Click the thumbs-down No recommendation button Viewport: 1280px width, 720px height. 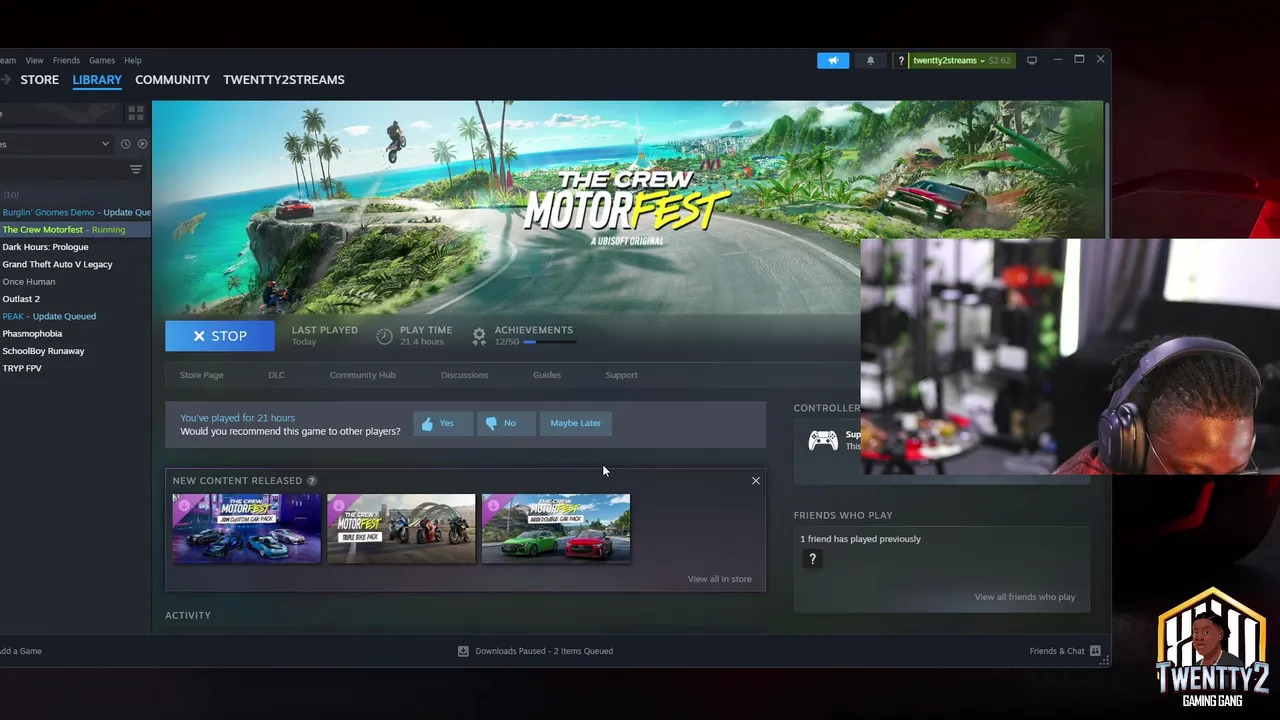pyautogui.click(x=506, y=423)
